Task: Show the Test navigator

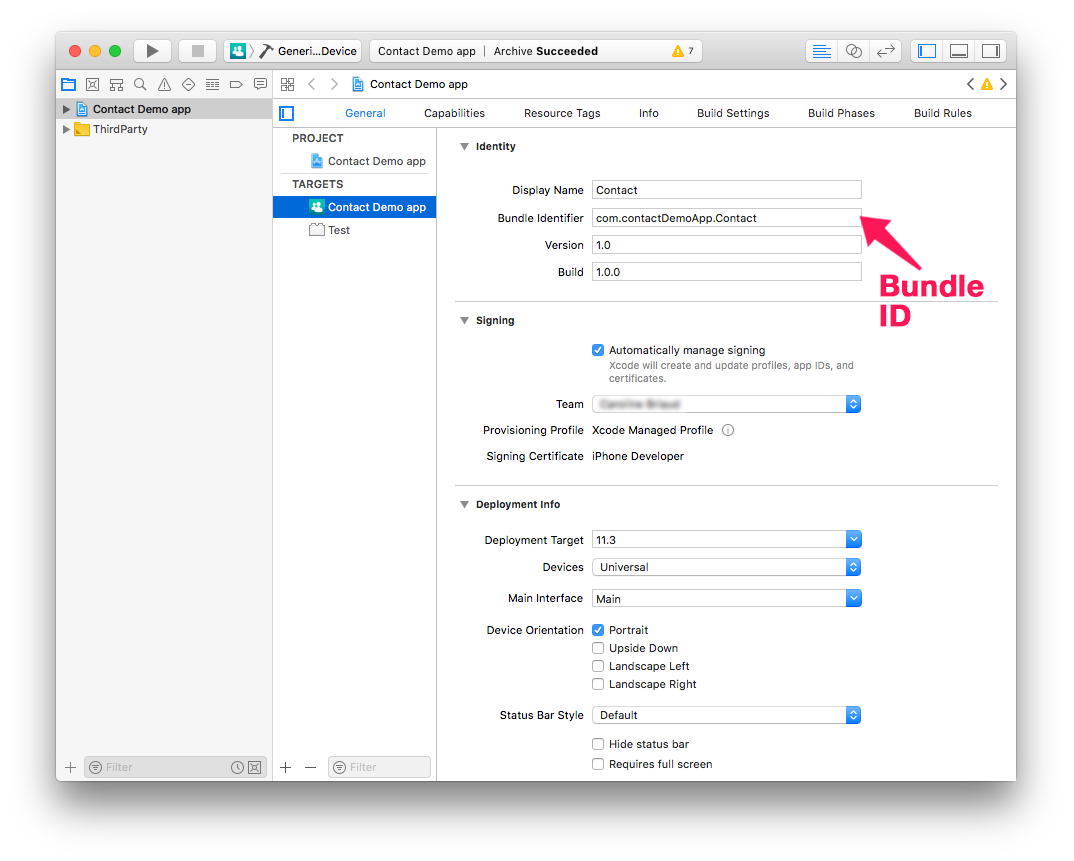Action: 188,84
